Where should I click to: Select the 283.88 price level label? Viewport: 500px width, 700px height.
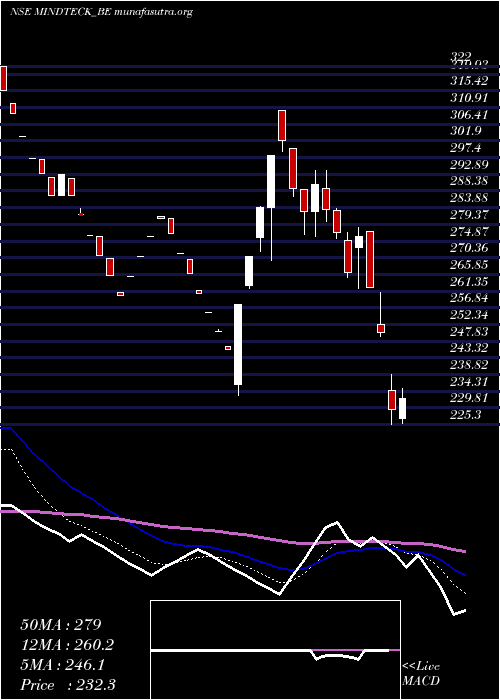coord(469,198)
